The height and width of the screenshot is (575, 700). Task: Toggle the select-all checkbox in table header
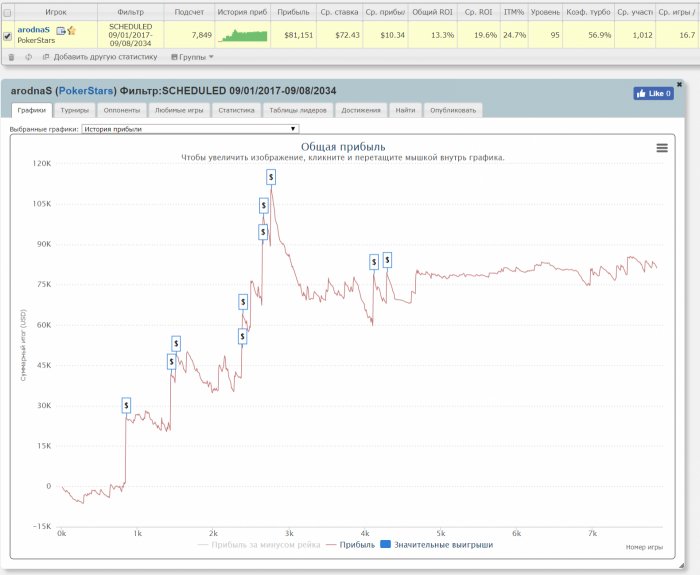pyautogui.click(x=8, y=13)
